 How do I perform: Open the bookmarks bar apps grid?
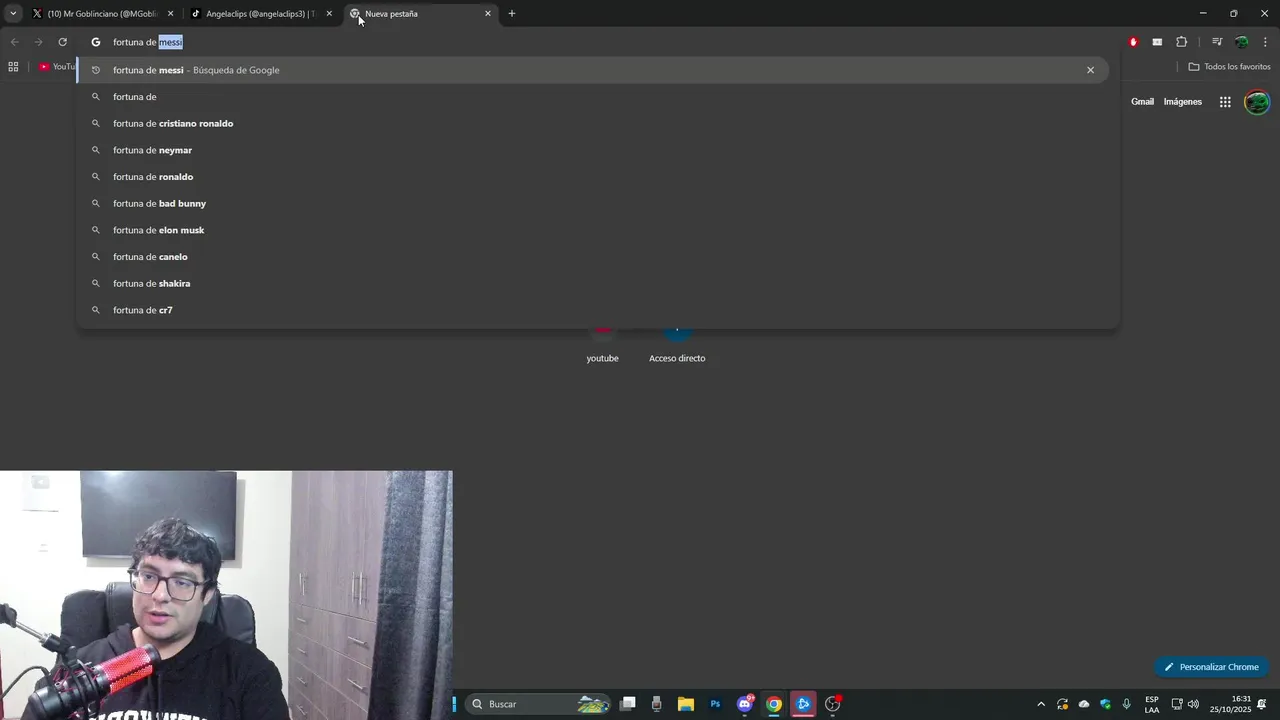point(13,67)
